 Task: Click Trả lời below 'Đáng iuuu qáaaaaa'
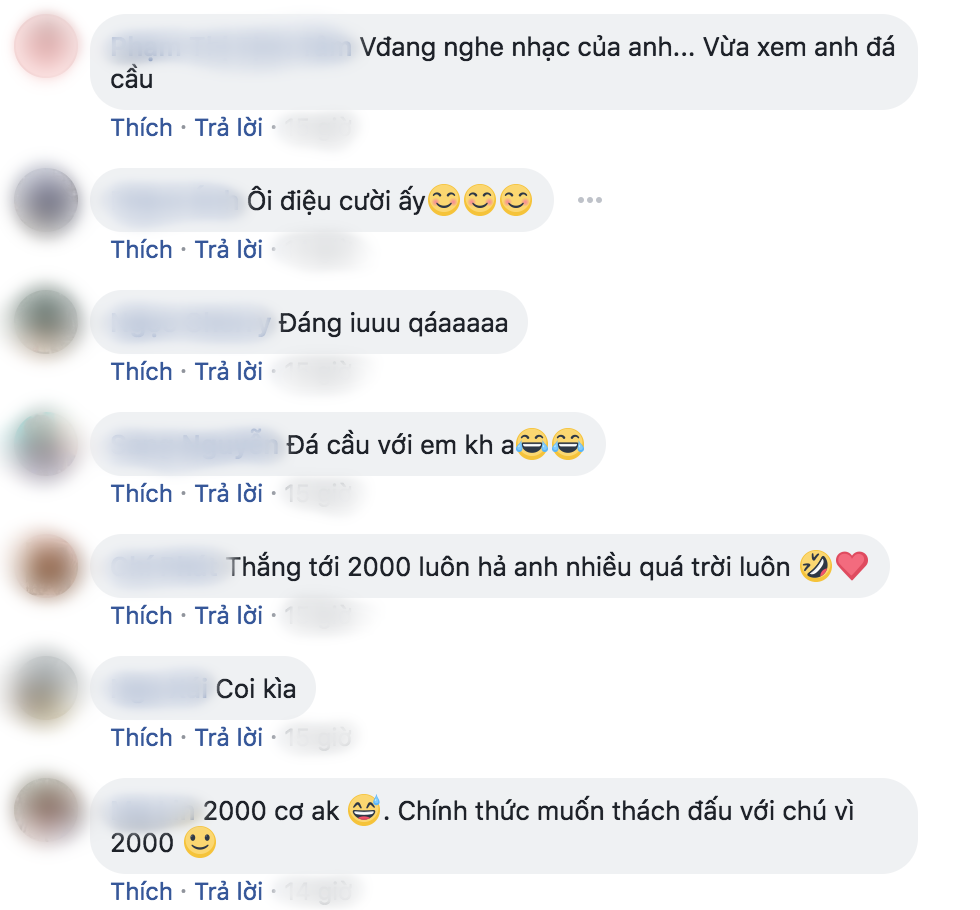pyautogui.click(x=229, y=371)
